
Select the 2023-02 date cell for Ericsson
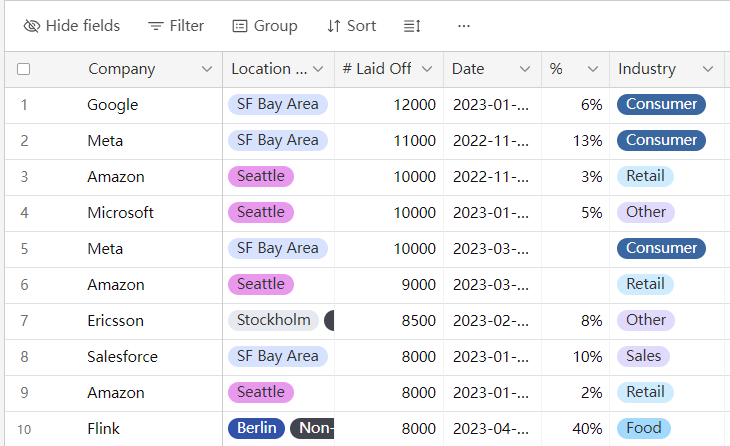click(x=493, y=321)
